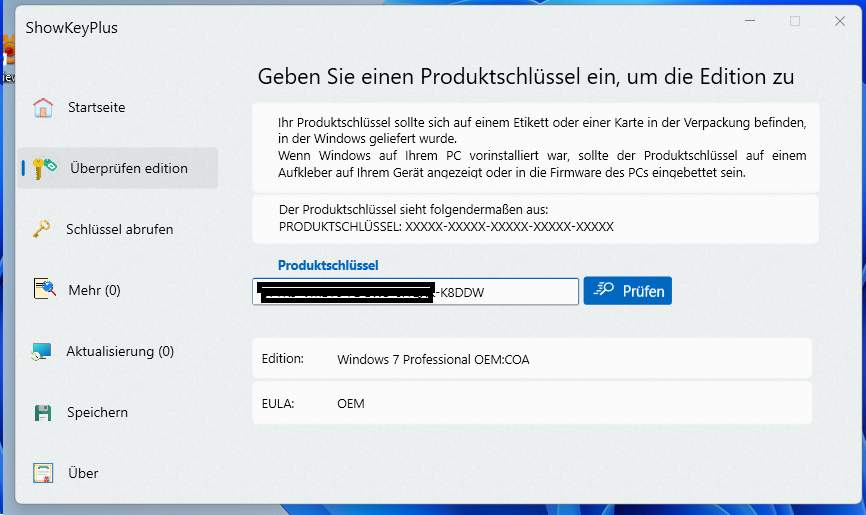
Task: Open Aktualisierung (0) section
Action: (x=118, y=351)
